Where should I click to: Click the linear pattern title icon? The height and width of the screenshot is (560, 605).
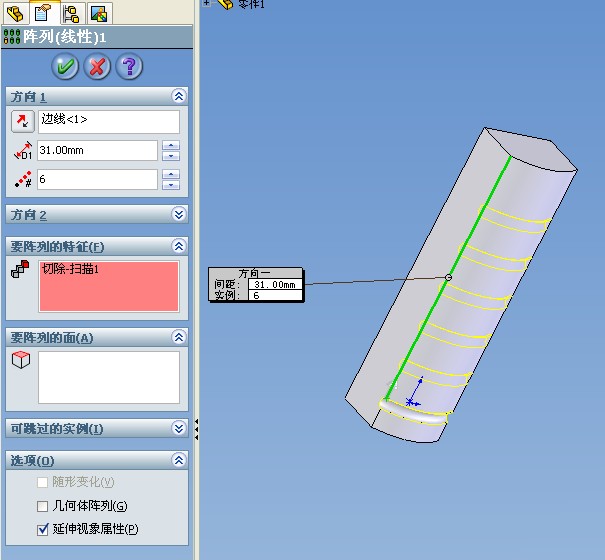coord(12,37)
